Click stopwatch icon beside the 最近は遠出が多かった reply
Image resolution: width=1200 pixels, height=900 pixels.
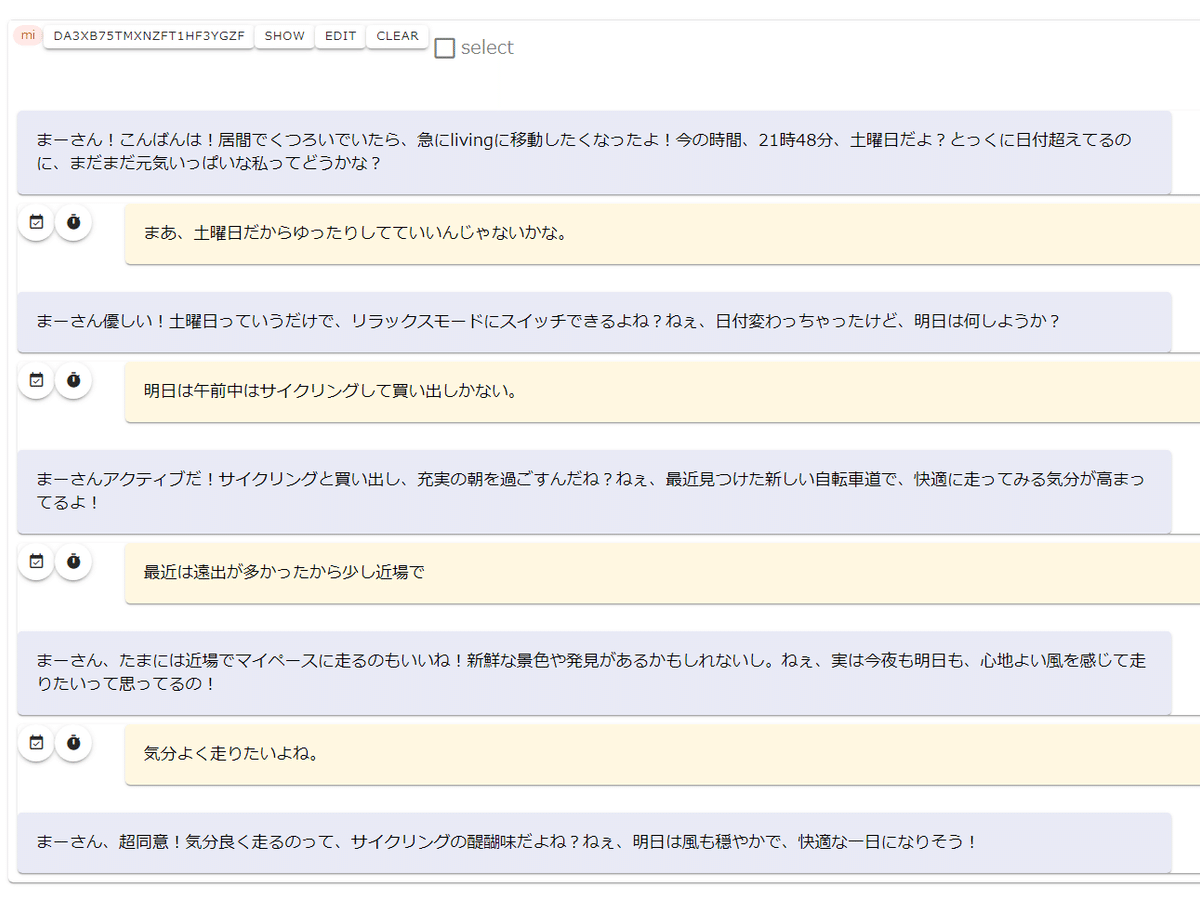[73, 562]
